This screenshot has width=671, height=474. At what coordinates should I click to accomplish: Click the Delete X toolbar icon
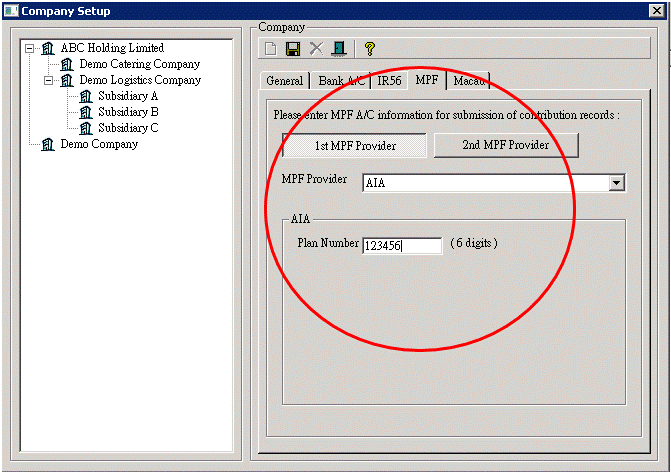316,48
